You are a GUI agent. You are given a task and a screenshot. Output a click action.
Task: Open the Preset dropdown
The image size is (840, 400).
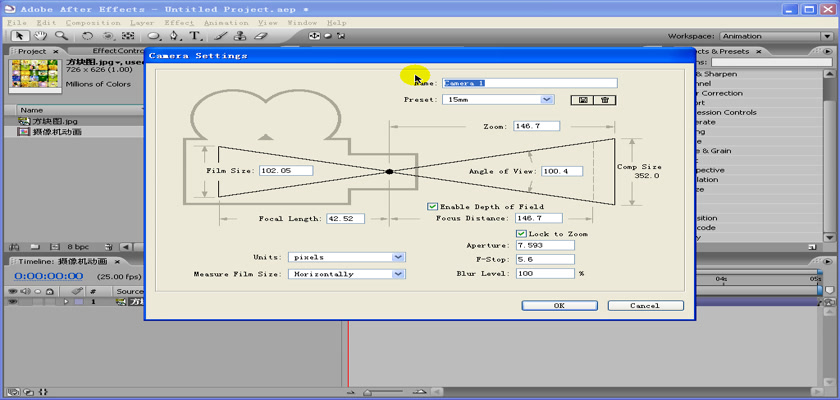click(498, 100)
